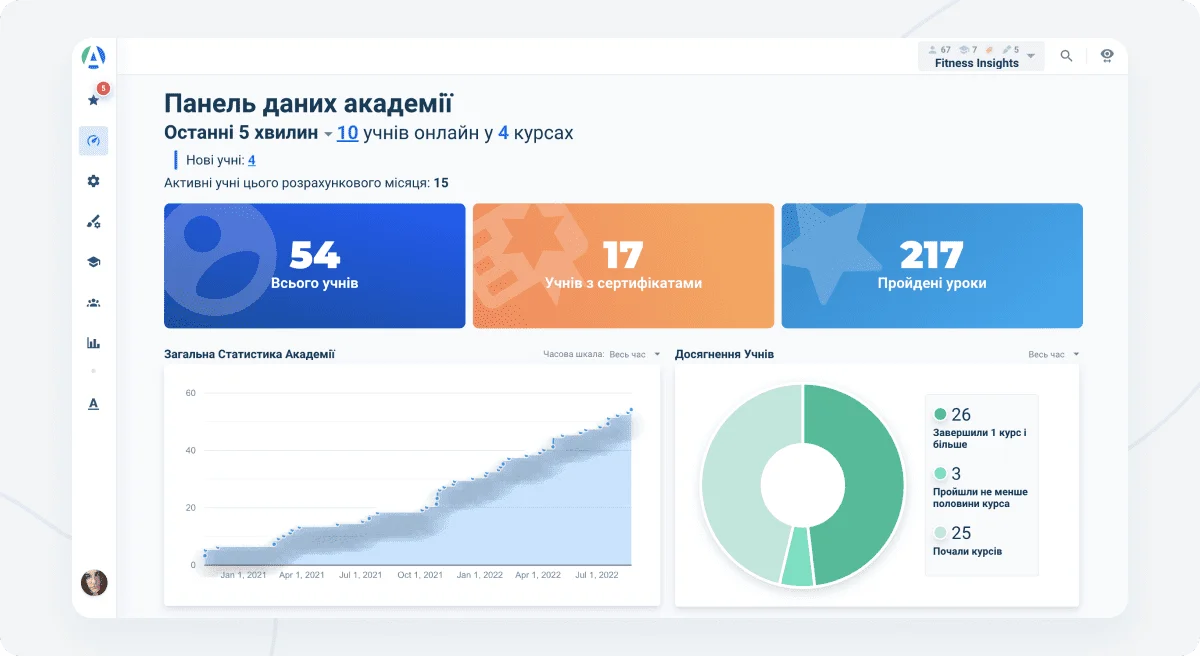Click the '25' started courses legend dot

(x=940, y=533)
